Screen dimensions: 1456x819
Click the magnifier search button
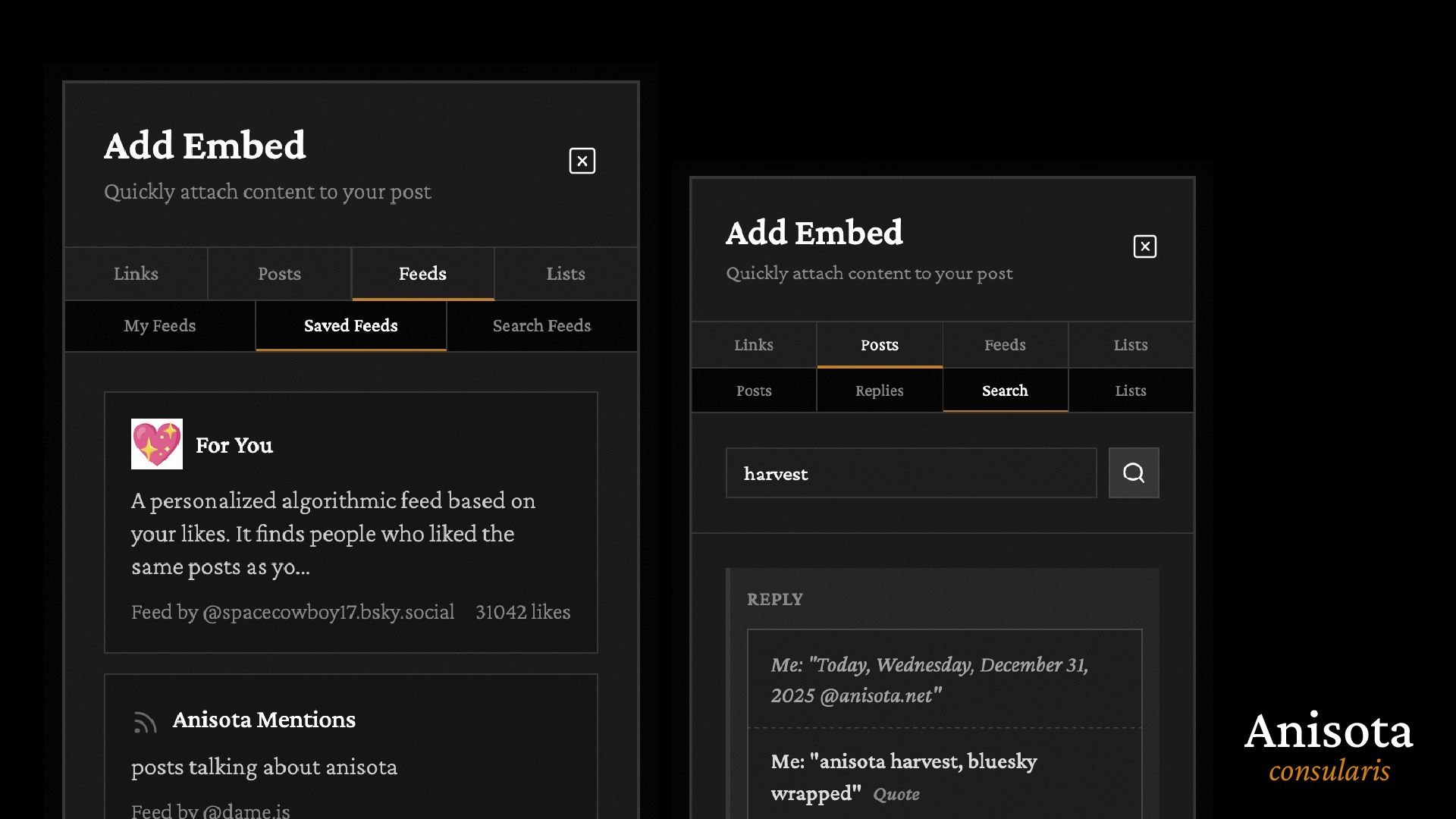[1133, 473]
